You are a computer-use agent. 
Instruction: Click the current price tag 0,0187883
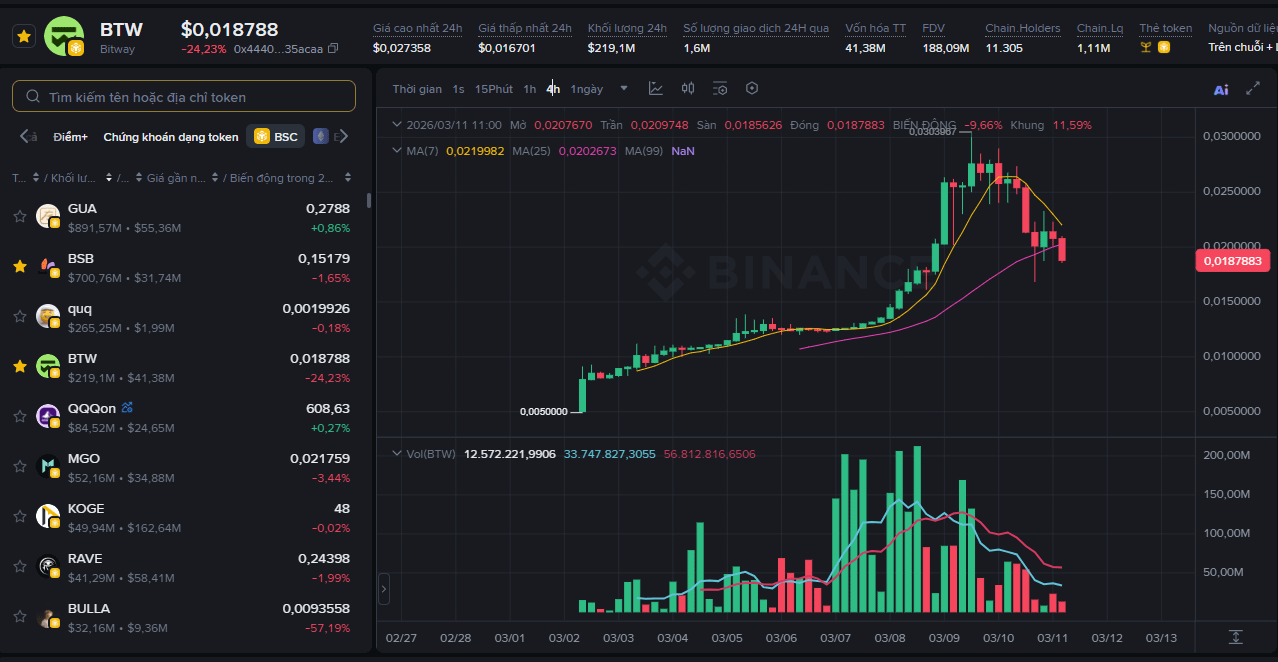click(x=1232, y=261)
